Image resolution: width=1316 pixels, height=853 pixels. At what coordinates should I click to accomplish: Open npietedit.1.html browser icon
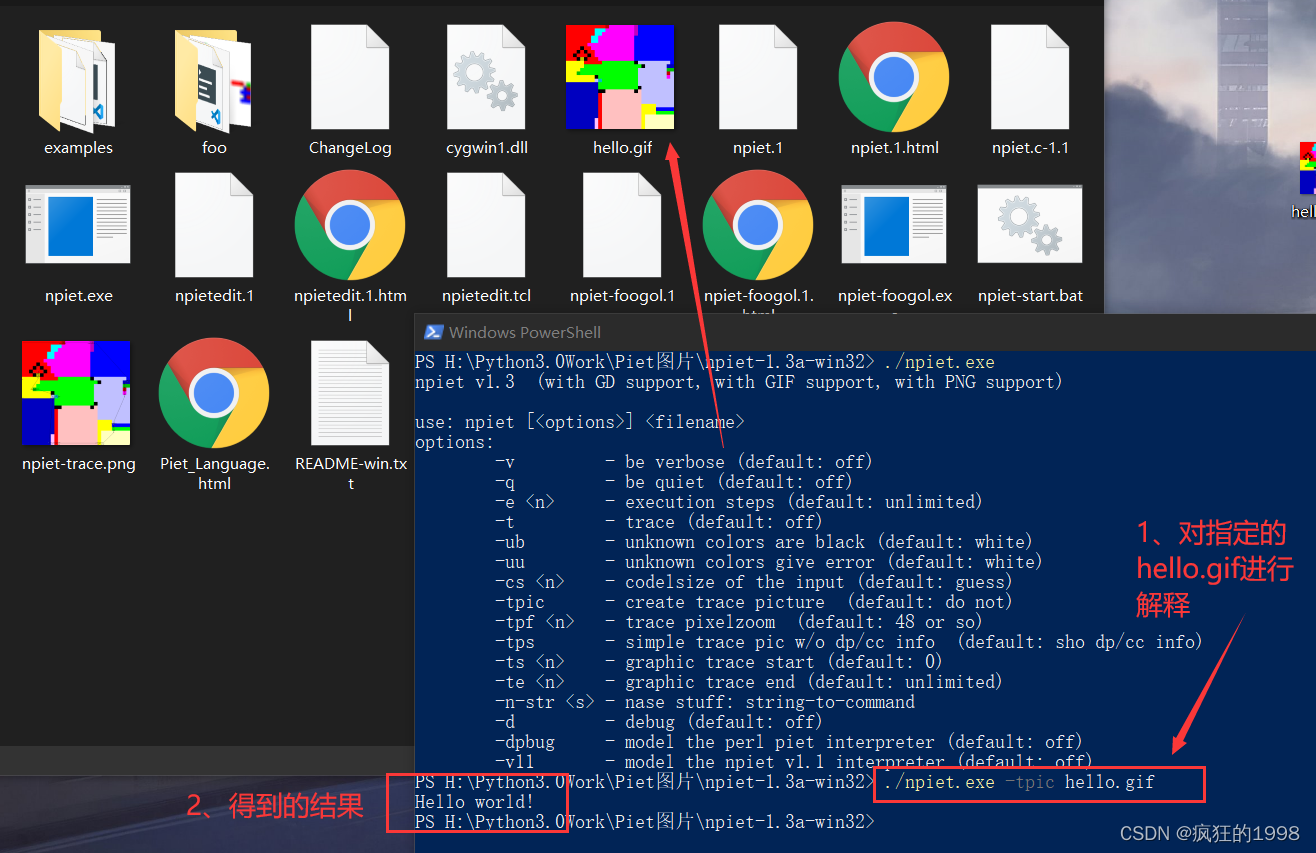coord(350,224)
